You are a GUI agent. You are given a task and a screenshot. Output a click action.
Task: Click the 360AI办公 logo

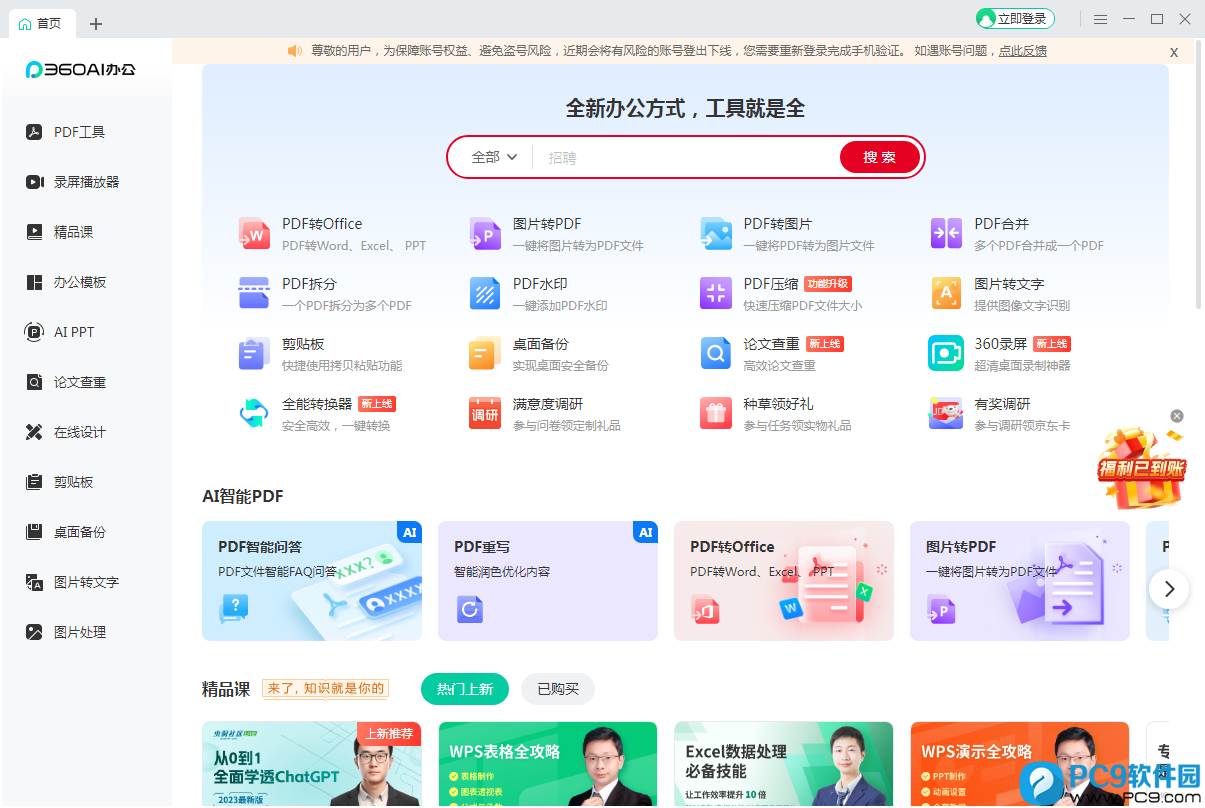[x=80, y=70]
